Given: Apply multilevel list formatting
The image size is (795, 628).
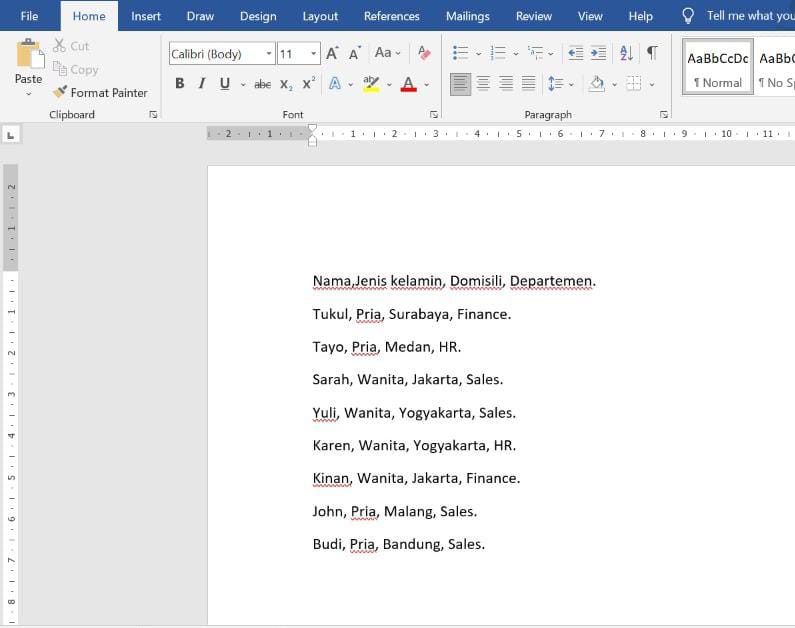Looking at the screenshot, I should click(535, 53).
